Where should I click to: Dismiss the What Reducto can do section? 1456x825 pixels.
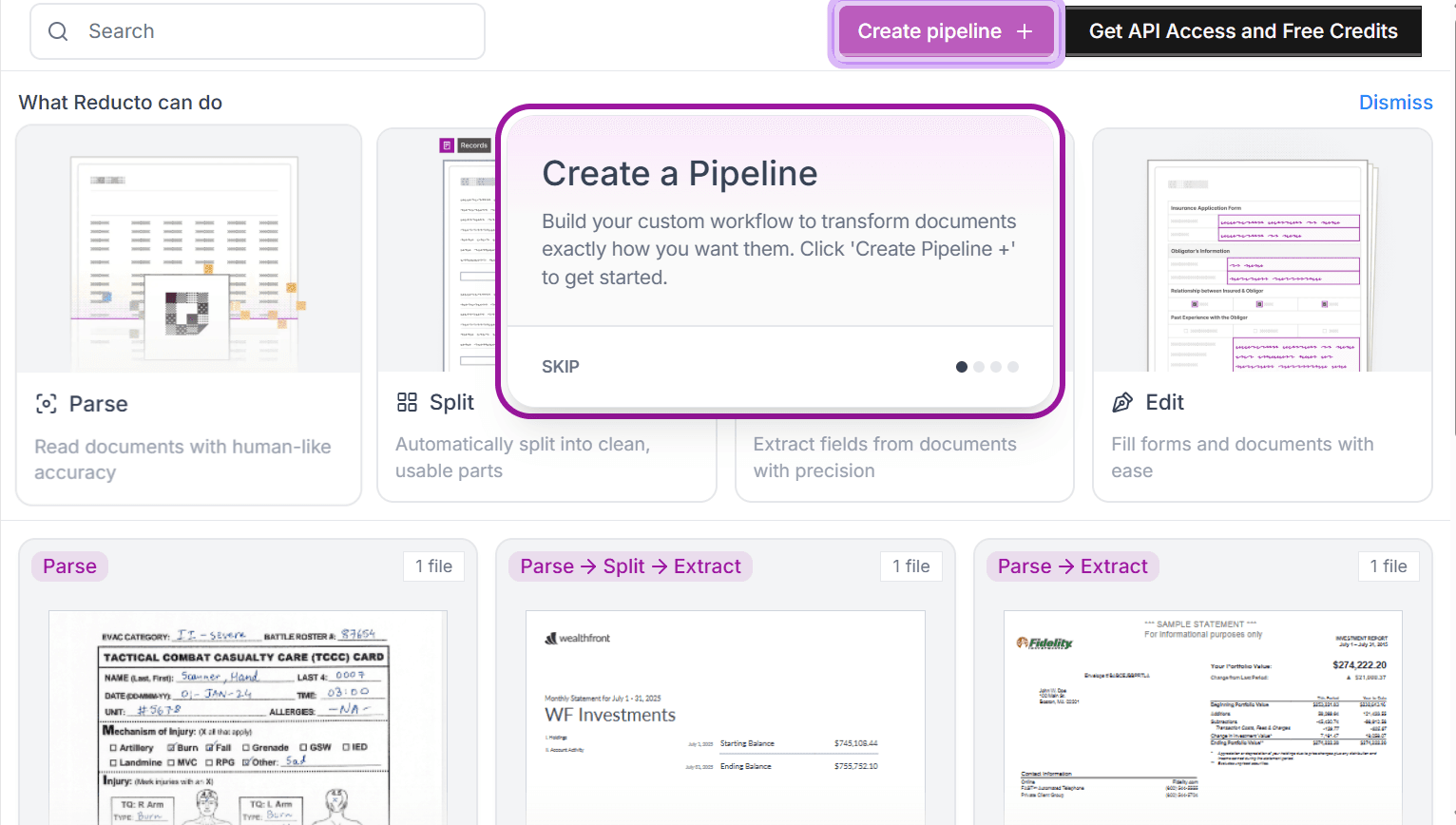pyautogui.click(x=1395, y=102)
